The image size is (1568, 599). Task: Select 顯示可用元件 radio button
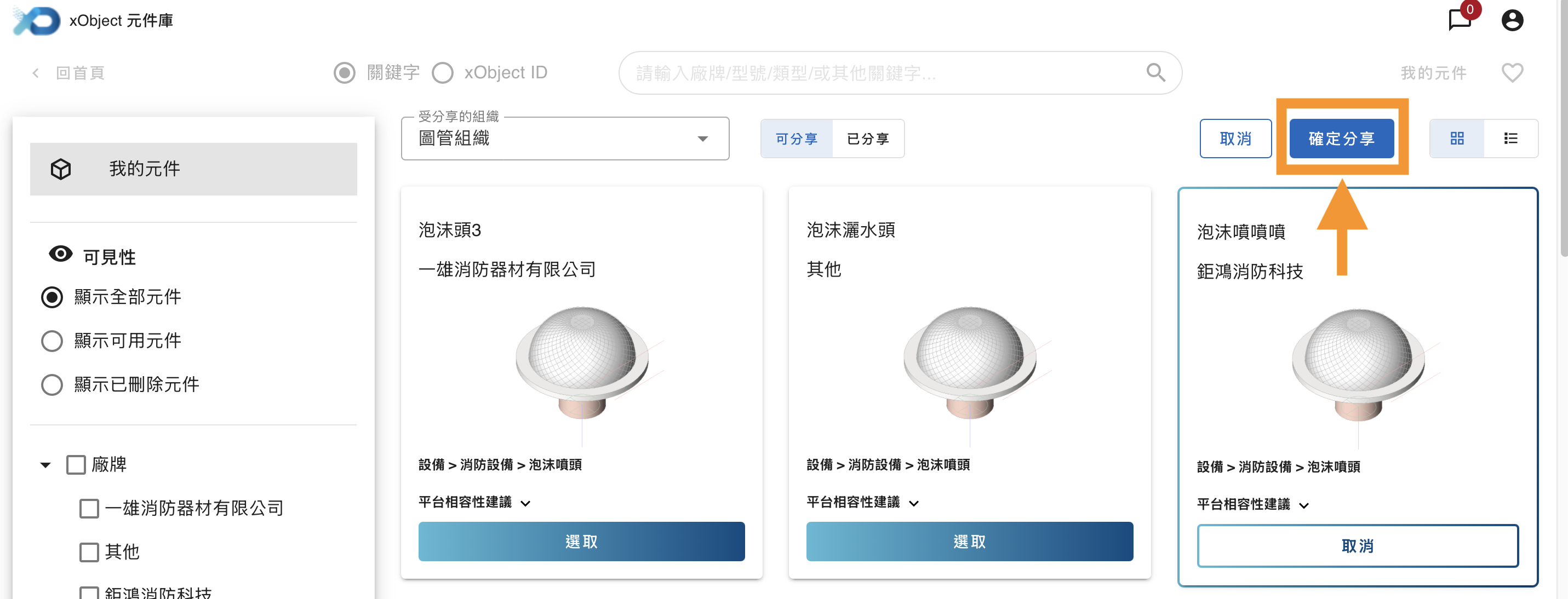point(51,341)
